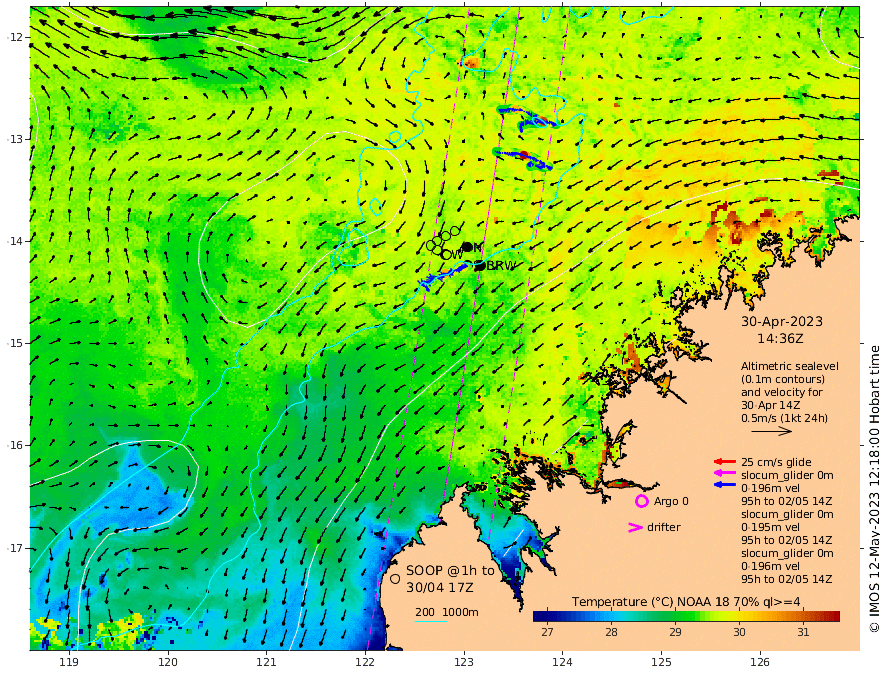This screenshot has height=680, width=880.
Task: Click the red 25 cm/s glide arrow
Action: tap(725, 462)
